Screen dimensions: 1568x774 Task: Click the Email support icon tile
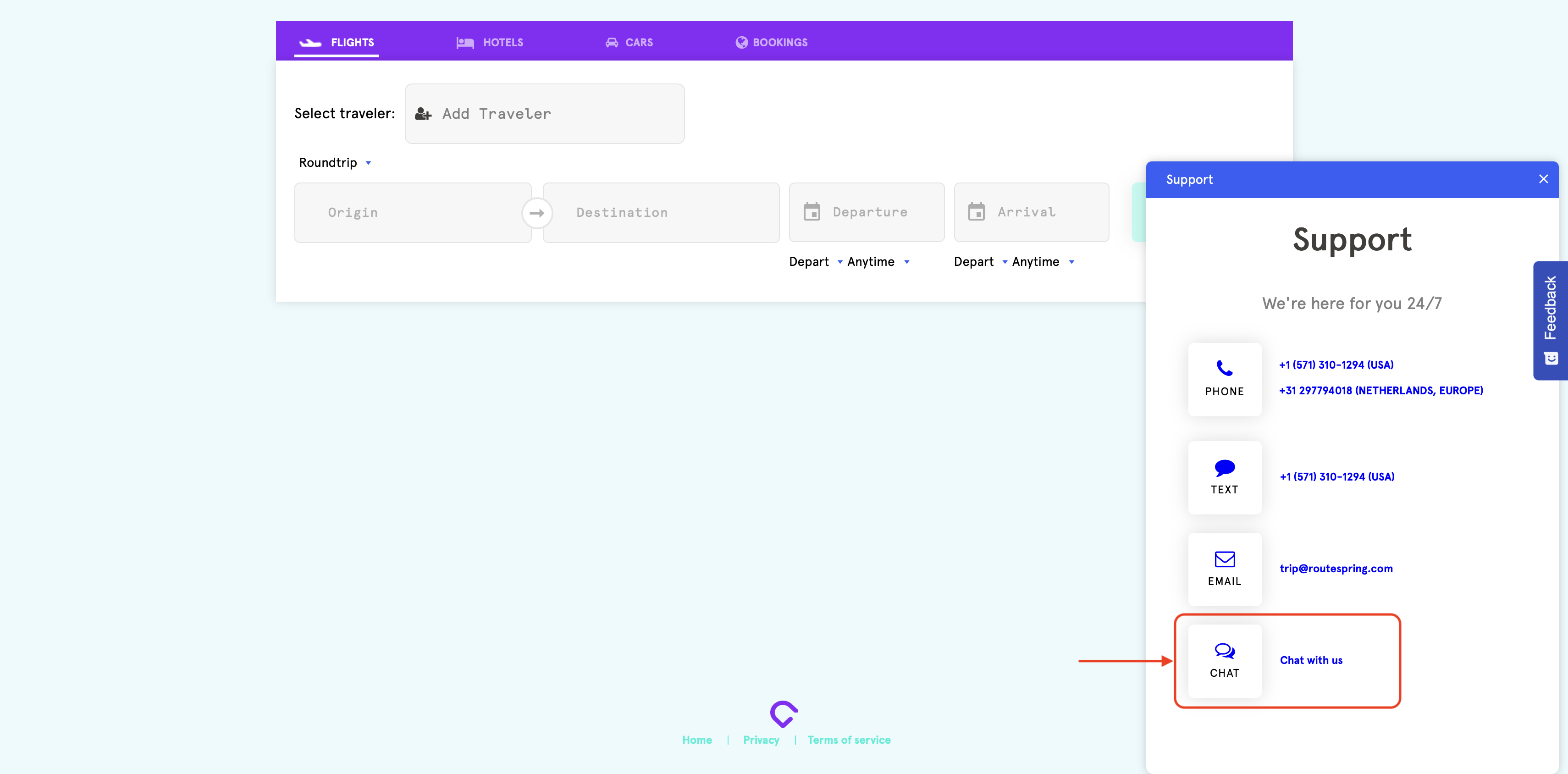tap(1225, 569)
